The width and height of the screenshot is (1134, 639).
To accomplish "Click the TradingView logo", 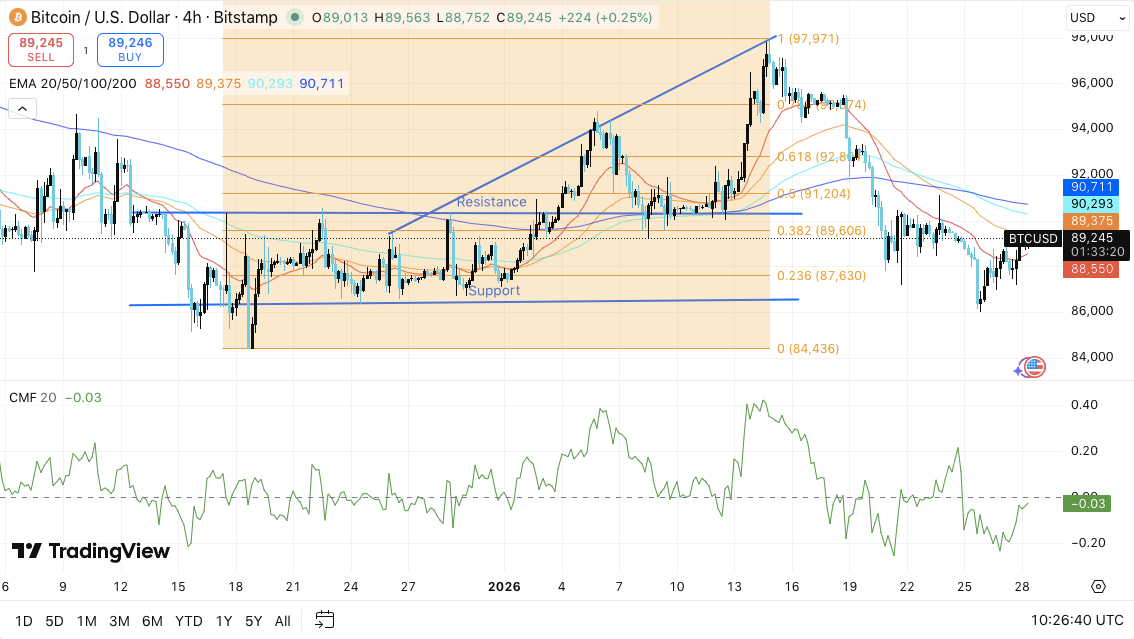I will point(91,551).
